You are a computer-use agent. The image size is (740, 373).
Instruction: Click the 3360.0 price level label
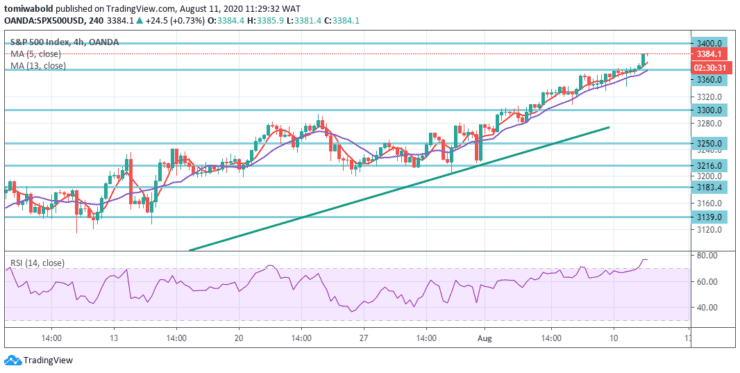coord(710,80)
